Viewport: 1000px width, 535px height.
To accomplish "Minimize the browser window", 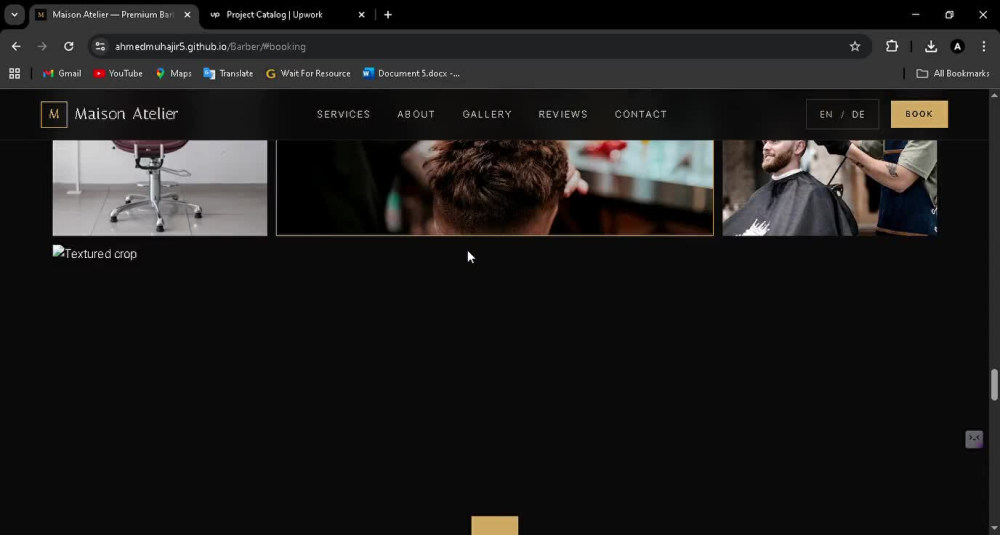I will click(x=916, y=15).
